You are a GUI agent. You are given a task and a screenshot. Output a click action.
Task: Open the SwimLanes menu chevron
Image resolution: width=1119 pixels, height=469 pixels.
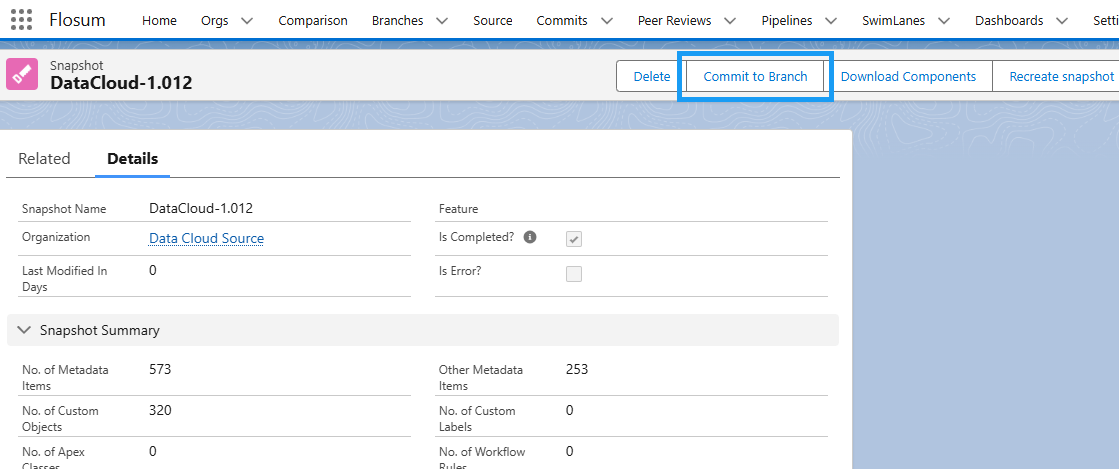[x=943, y=21]
